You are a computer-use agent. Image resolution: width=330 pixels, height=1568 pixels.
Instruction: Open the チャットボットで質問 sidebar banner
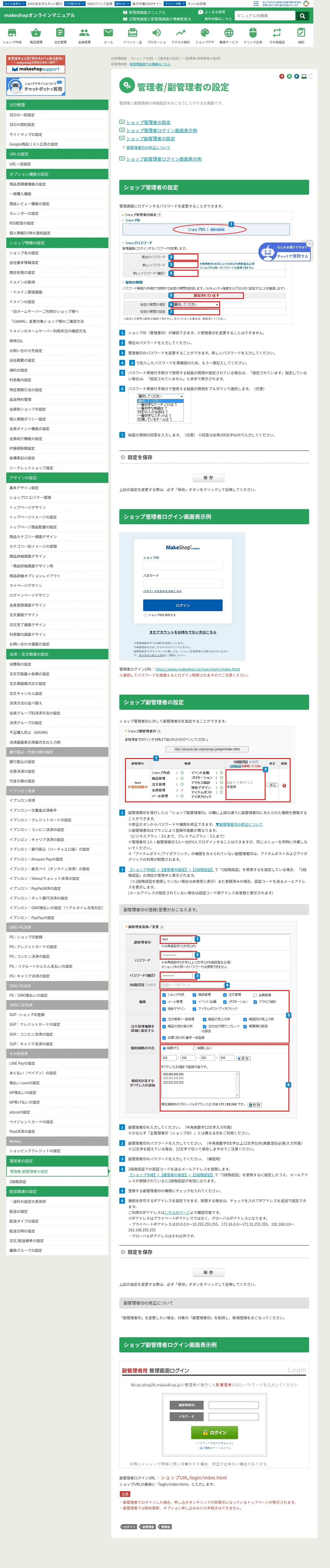coord(35,87)
